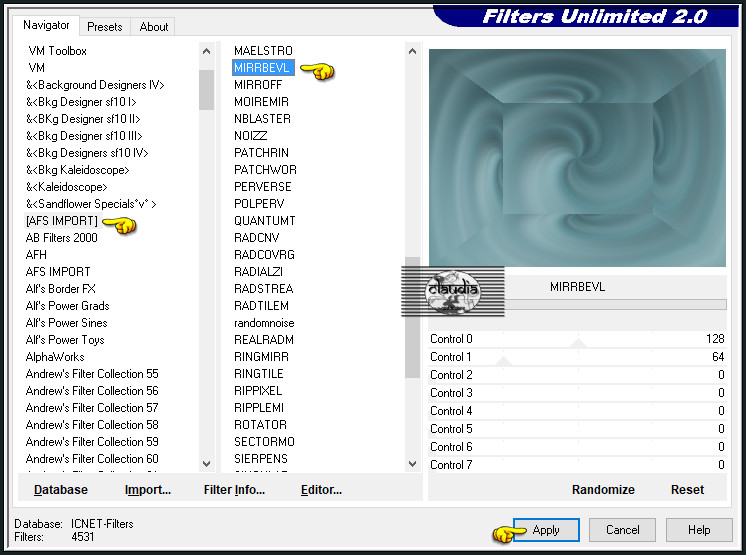Select the QUANTUMT filter

[x=265, y=221]
